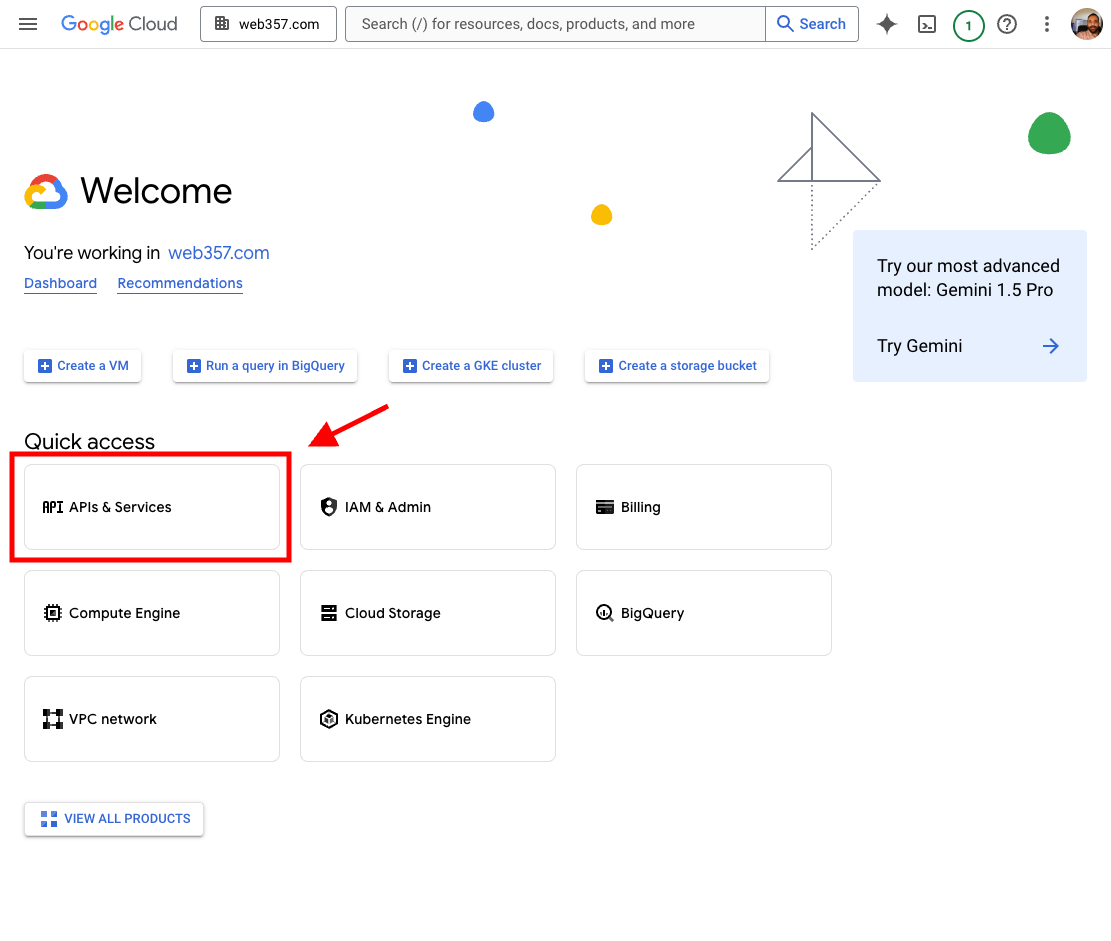Click the Kubernetes Engine hexagon icon

pyautogui.click(x=329, y=719)
